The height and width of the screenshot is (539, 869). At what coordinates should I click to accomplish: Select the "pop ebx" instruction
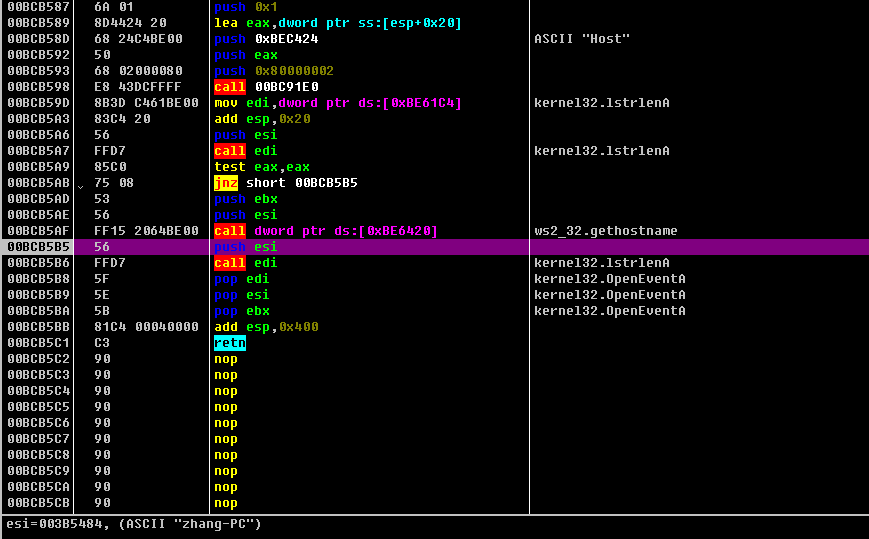pos(242,311)
